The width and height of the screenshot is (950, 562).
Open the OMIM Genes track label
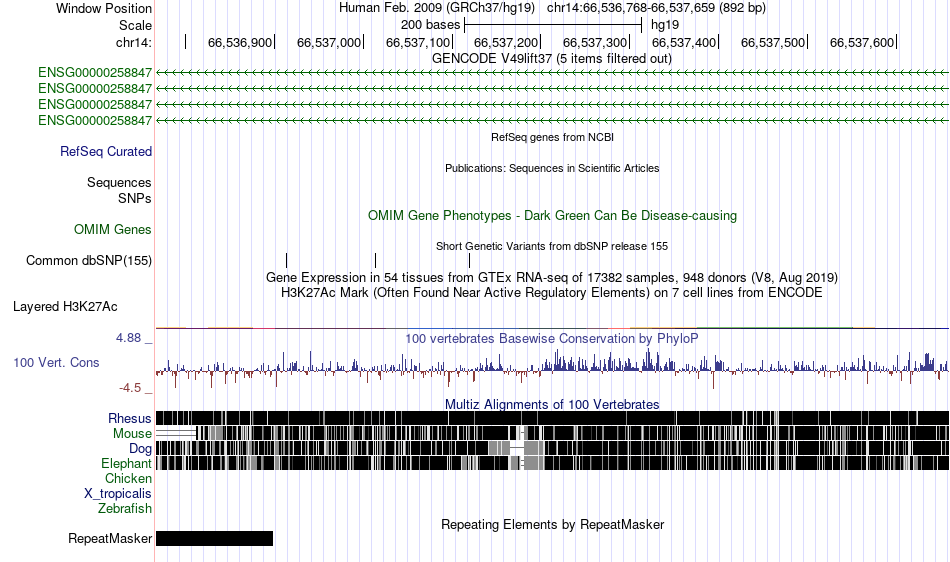(113, 230)
